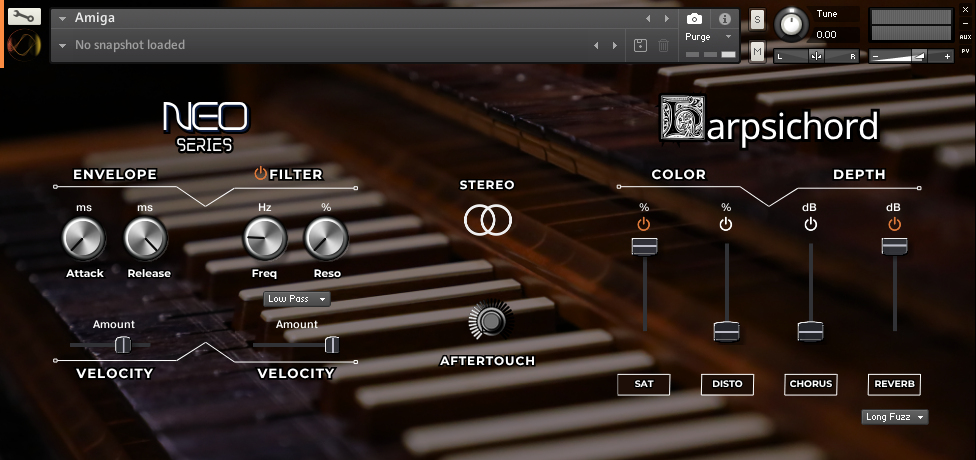Click the DEPTH section heading
976x460 pixels.
tap(859, 174)
